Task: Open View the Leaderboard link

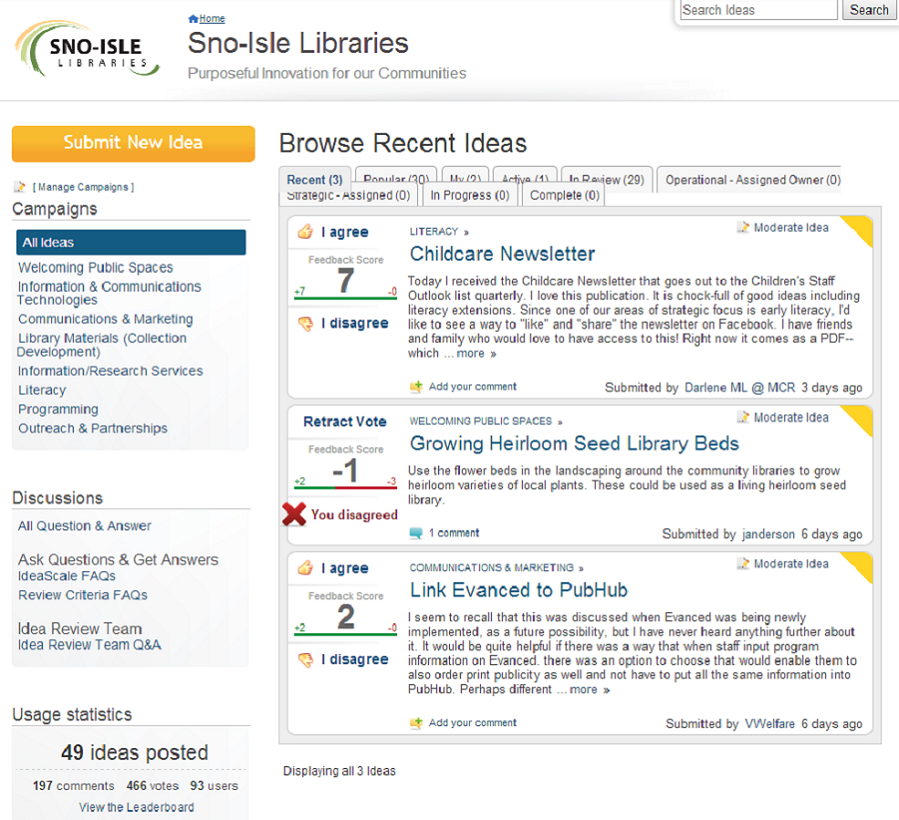Action: tap(136, 807)
